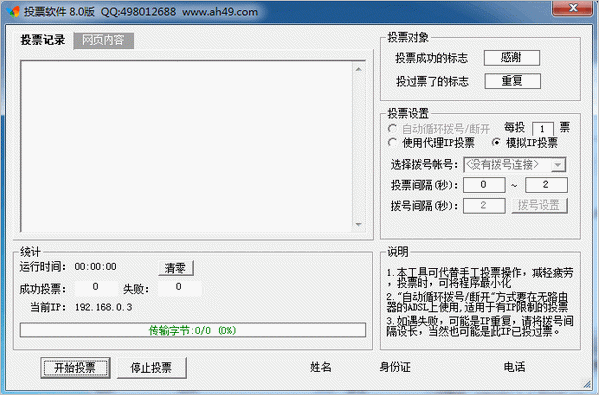Viewport: 599px width, 395px height.
Task: Click the 拨号设置 button
Action: pyautogui.click(x=539, y=206)
